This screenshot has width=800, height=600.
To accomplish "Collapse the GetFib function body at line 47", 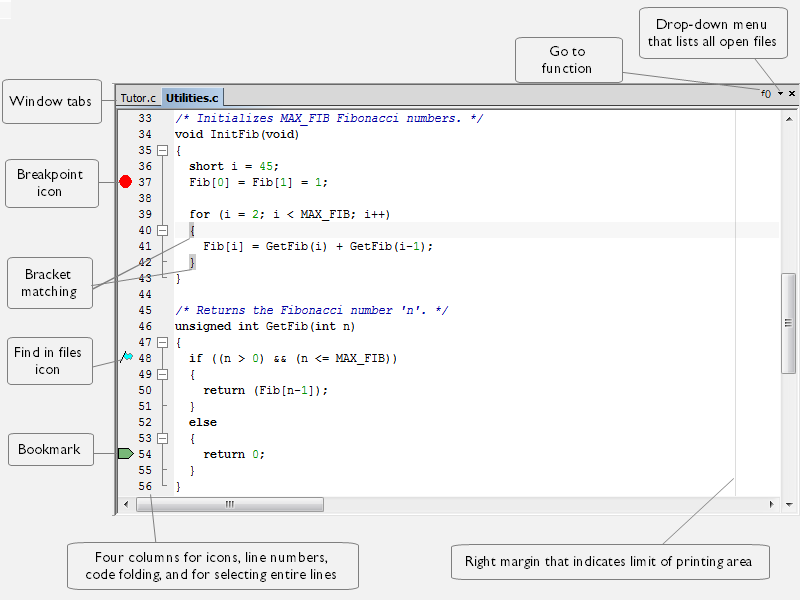I will click(x=162, y=342).
